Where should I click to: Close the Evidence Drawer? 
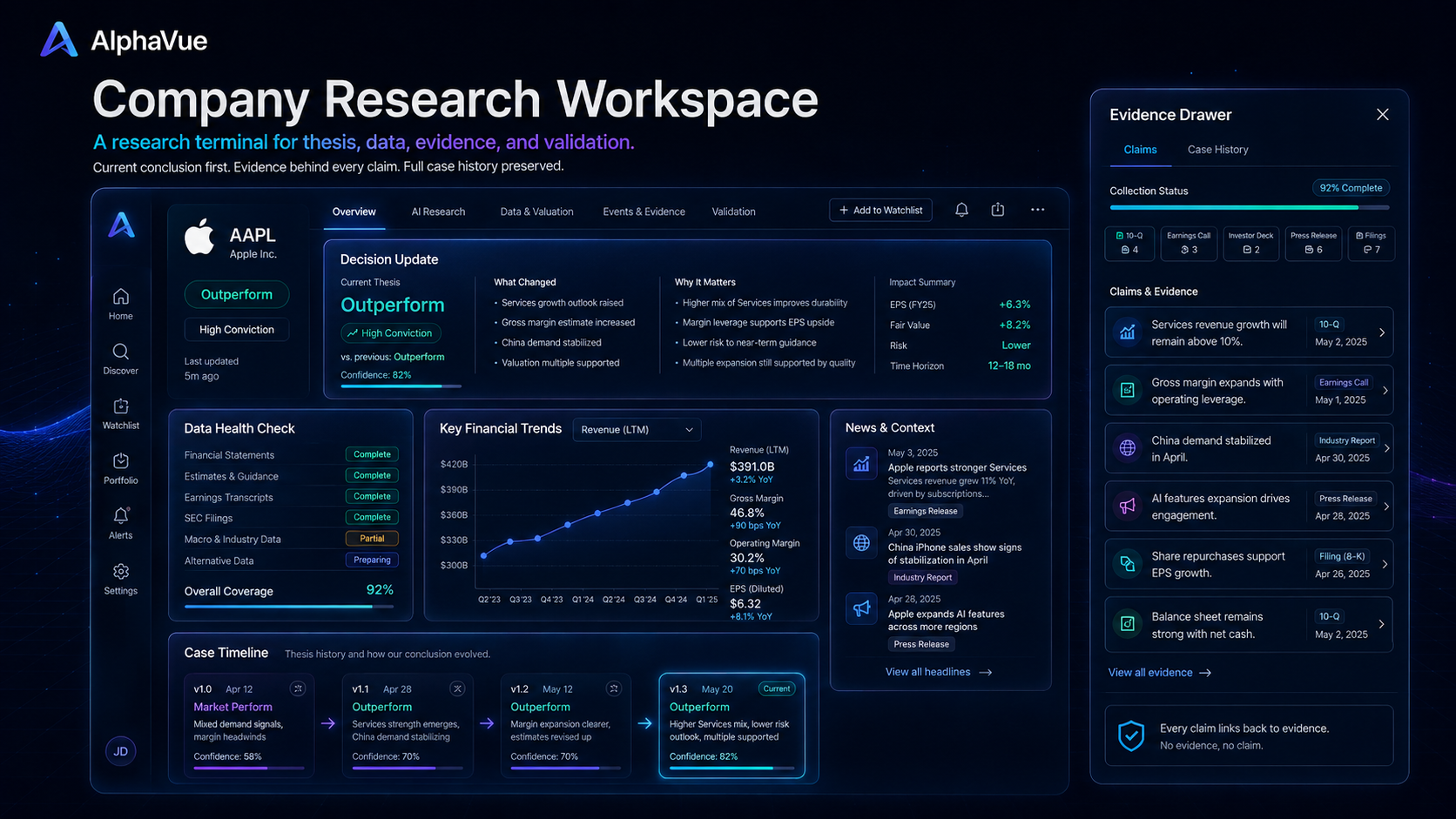click(x=1383, y=115)
